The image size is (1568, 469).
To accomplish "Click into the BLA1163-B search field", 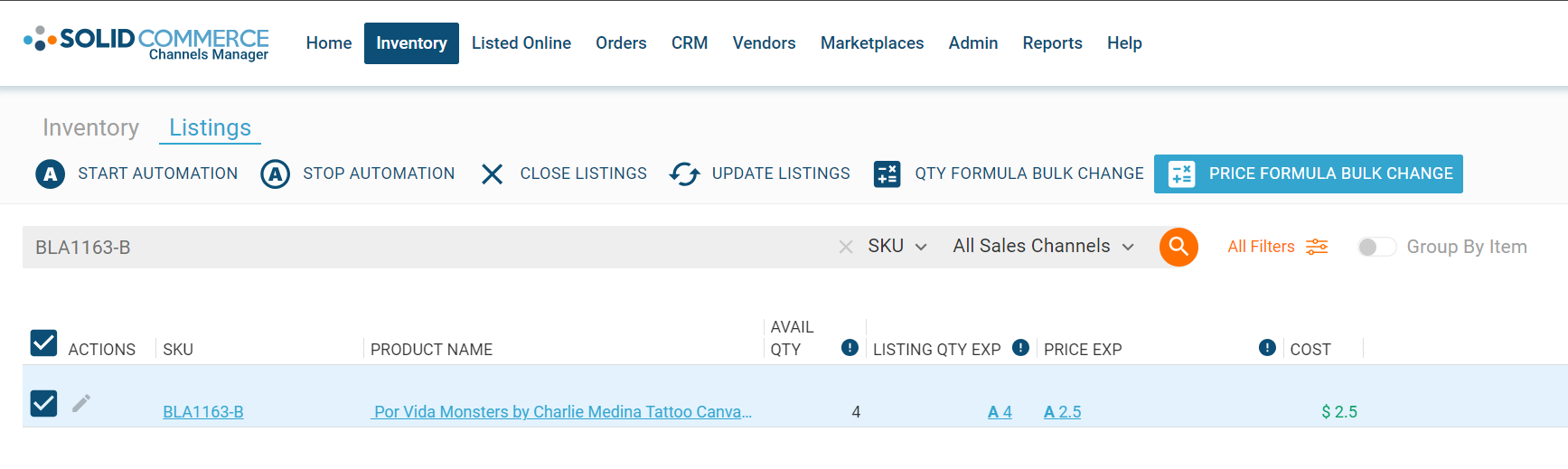I will [429, 247].
